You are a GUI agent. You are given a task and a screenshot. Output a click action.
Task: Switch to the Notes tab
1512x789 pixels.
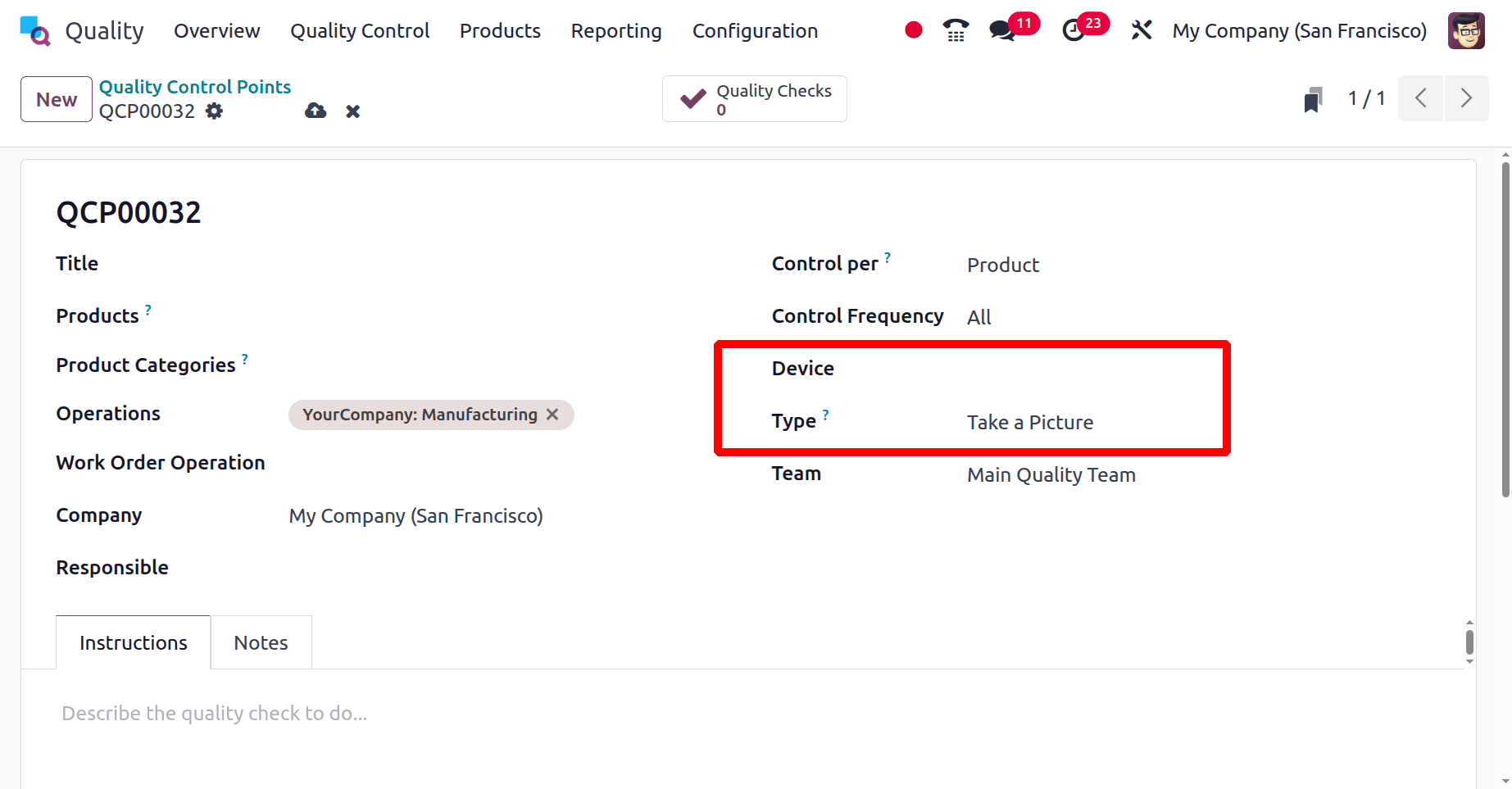[261, 642]
